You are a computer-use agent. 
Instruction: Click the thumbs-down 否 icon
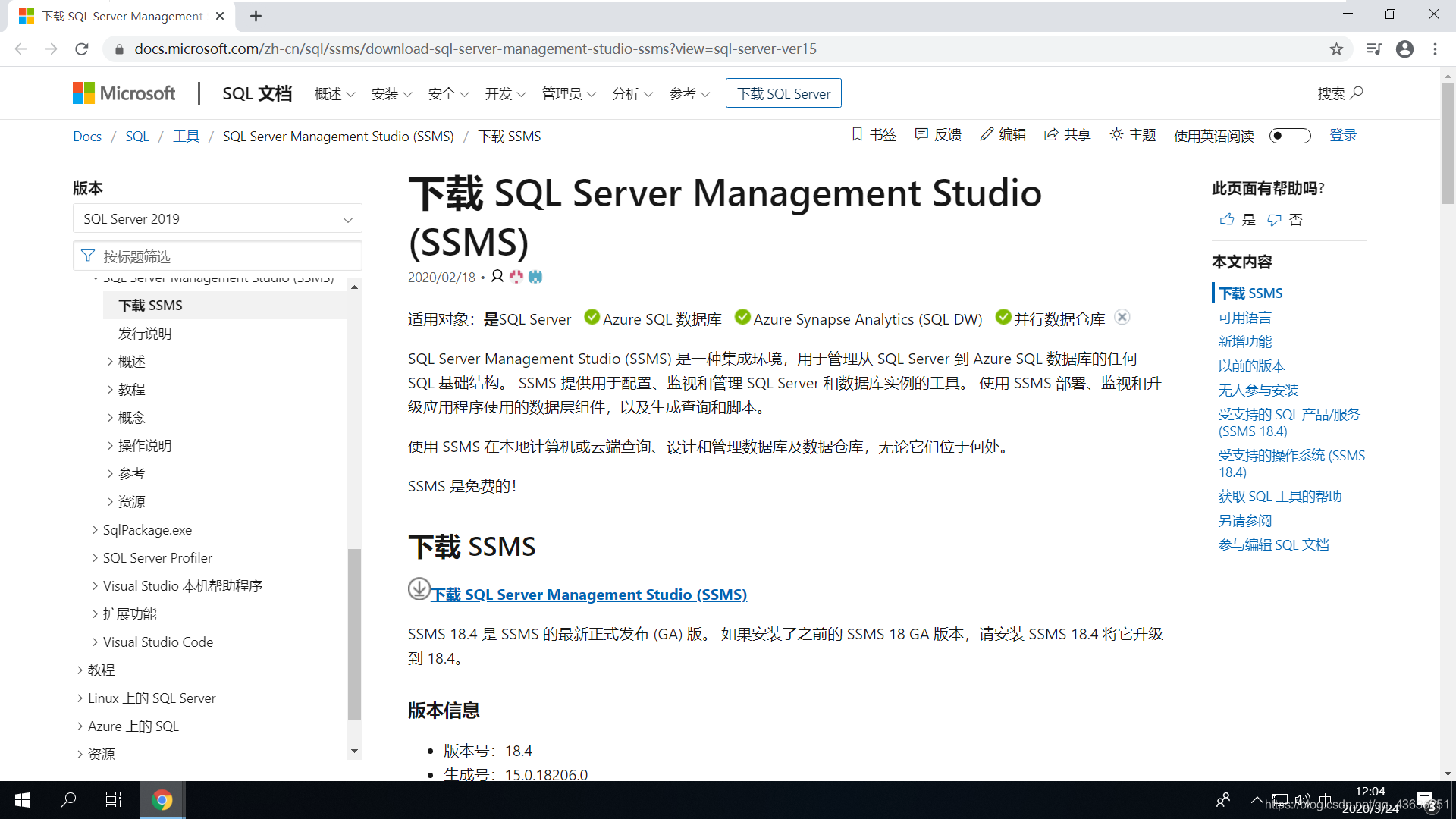pos(1274,219)
